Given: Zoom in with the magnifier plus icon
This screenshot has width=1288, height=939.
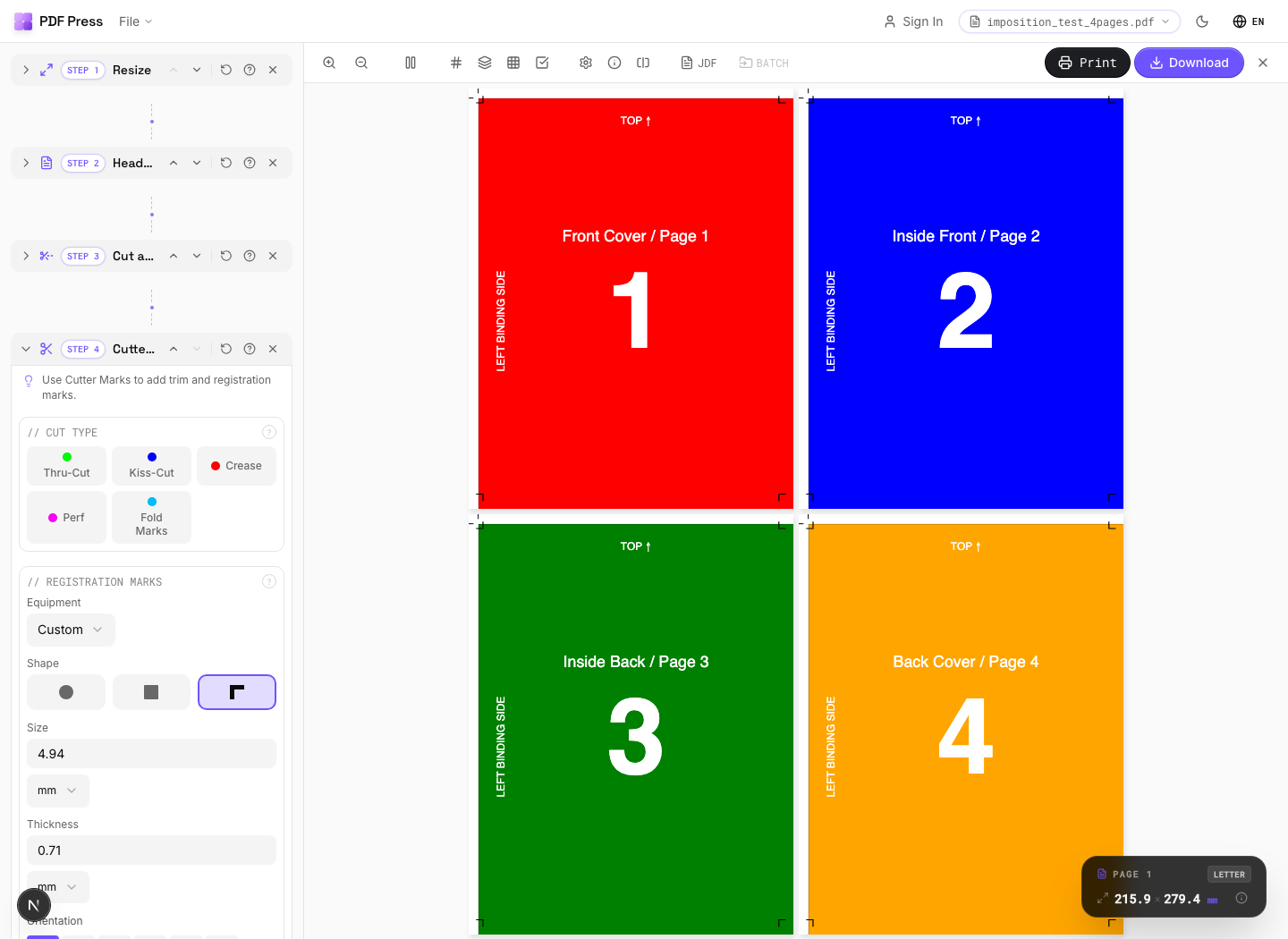Looking at the screenshot, I should click(x=329, y=63).
